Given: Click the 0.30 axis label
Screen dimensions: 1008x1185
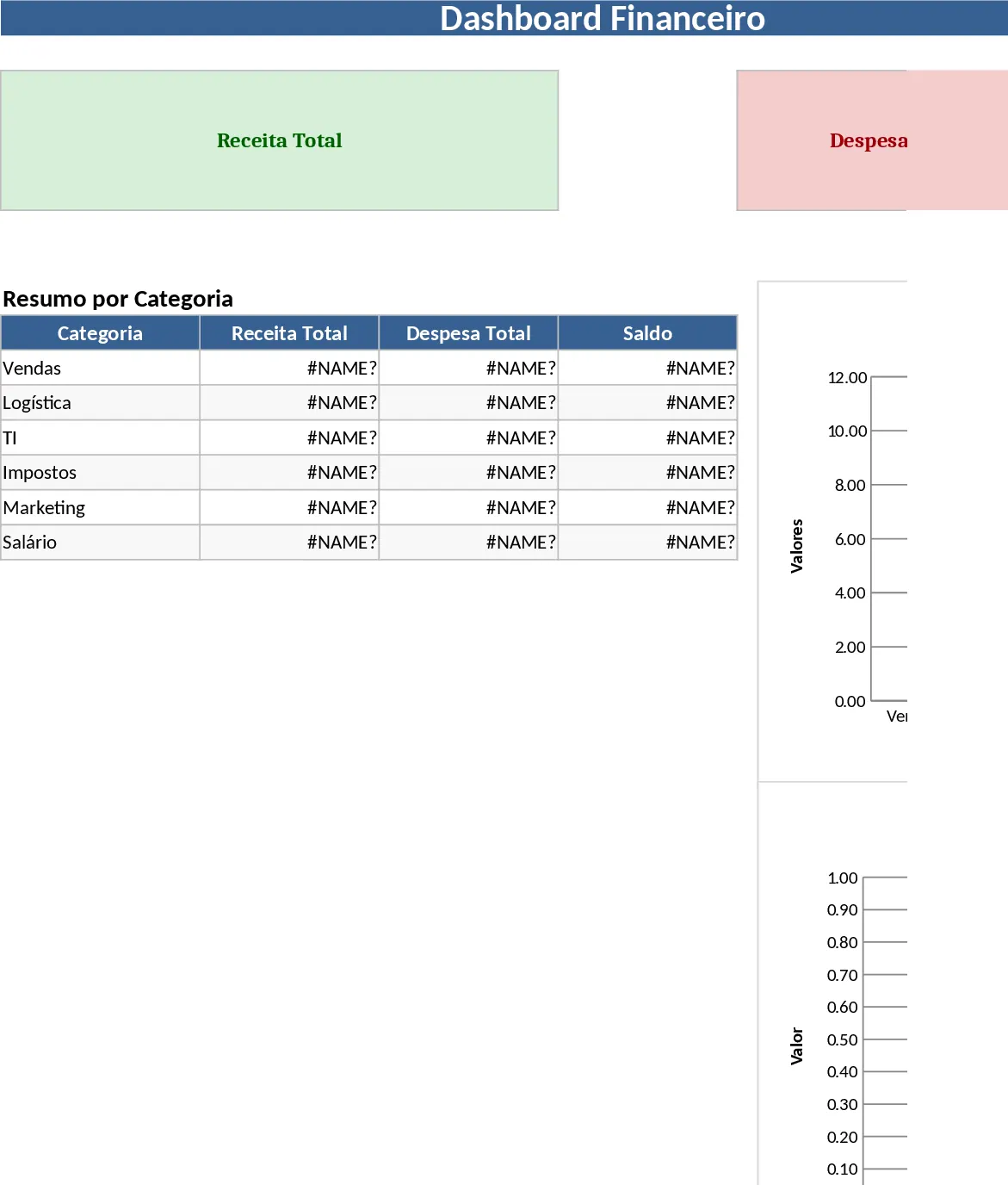Looking at the screenshot, I should tap(842, 1104).
